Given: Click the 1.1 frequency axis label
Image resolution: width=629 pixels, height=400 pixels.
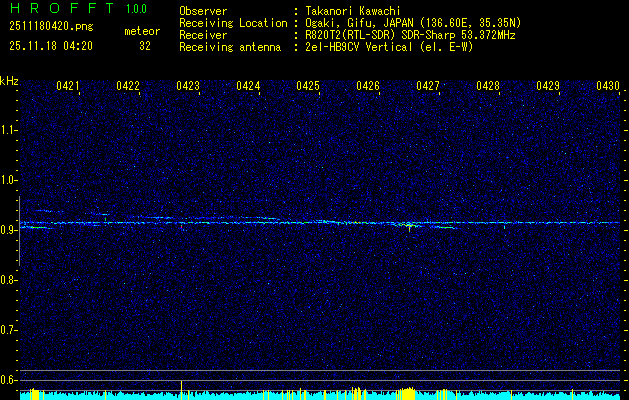Looking at the screenshot, I should 9,130.
